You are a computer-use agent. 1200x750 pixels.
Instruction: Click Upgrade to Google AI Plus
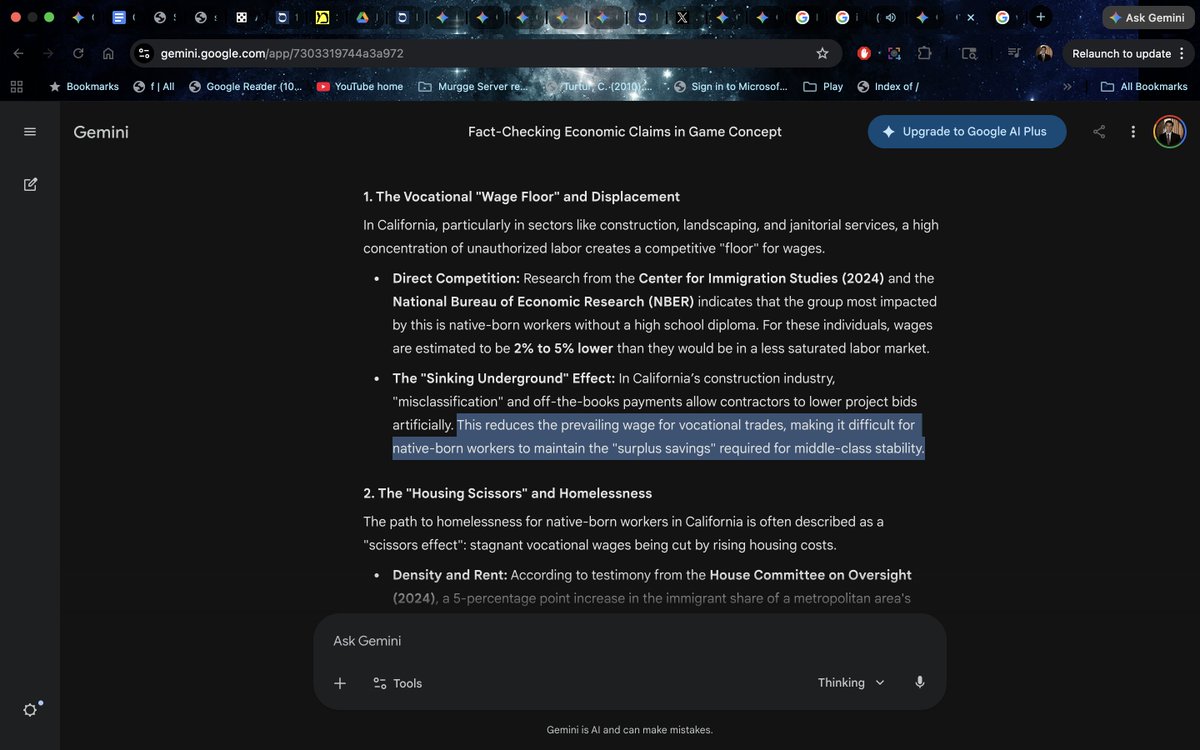(967, 132)
